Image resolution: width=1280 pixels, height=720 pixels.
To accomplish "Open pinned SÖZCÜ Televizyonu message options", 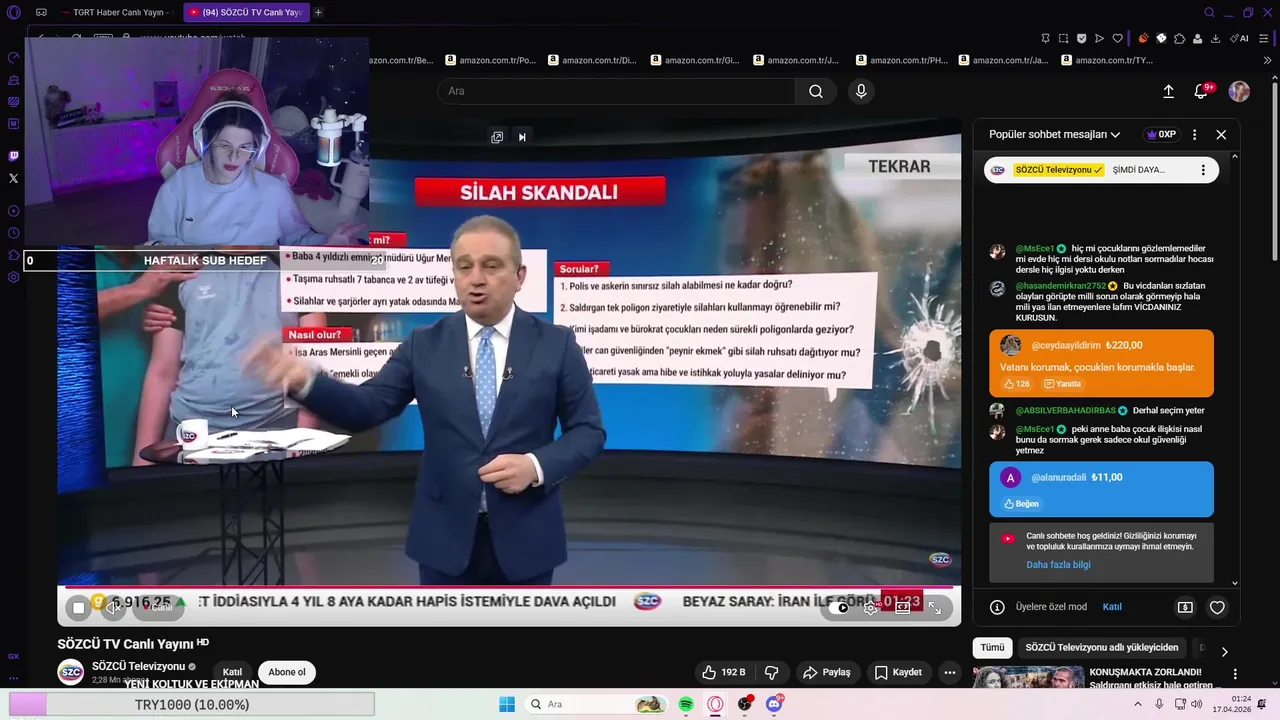I will coord(1203,170).
